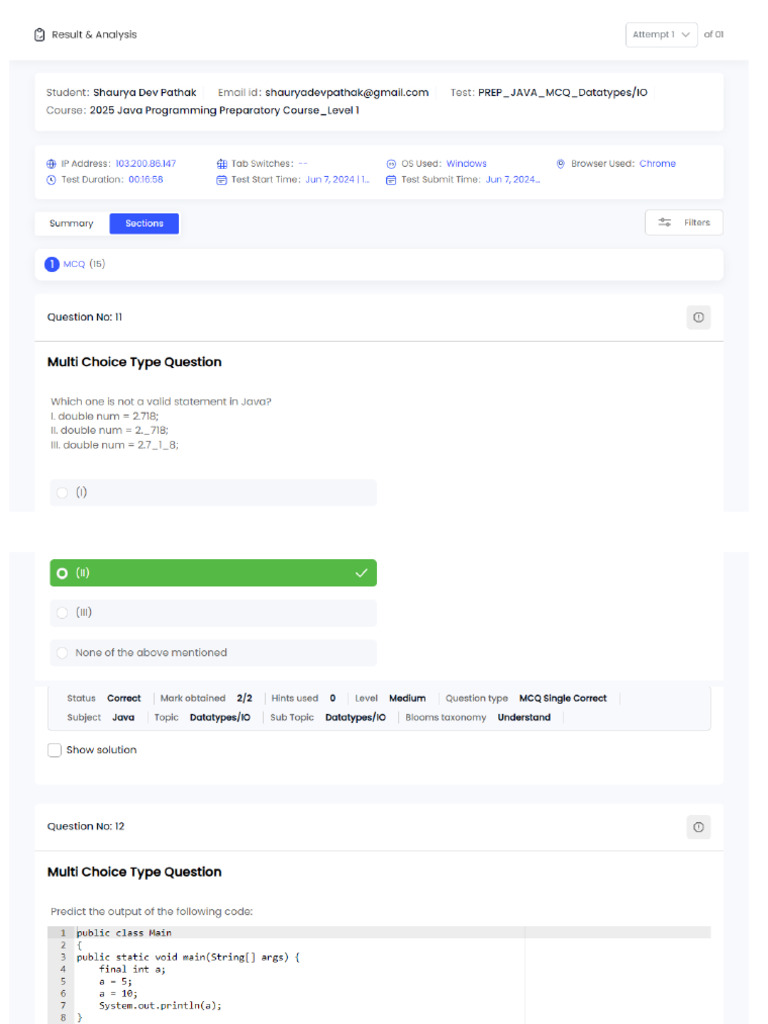Click the info icon for Question 12
Screen dimensions: 768x1024
pos(698,827)
